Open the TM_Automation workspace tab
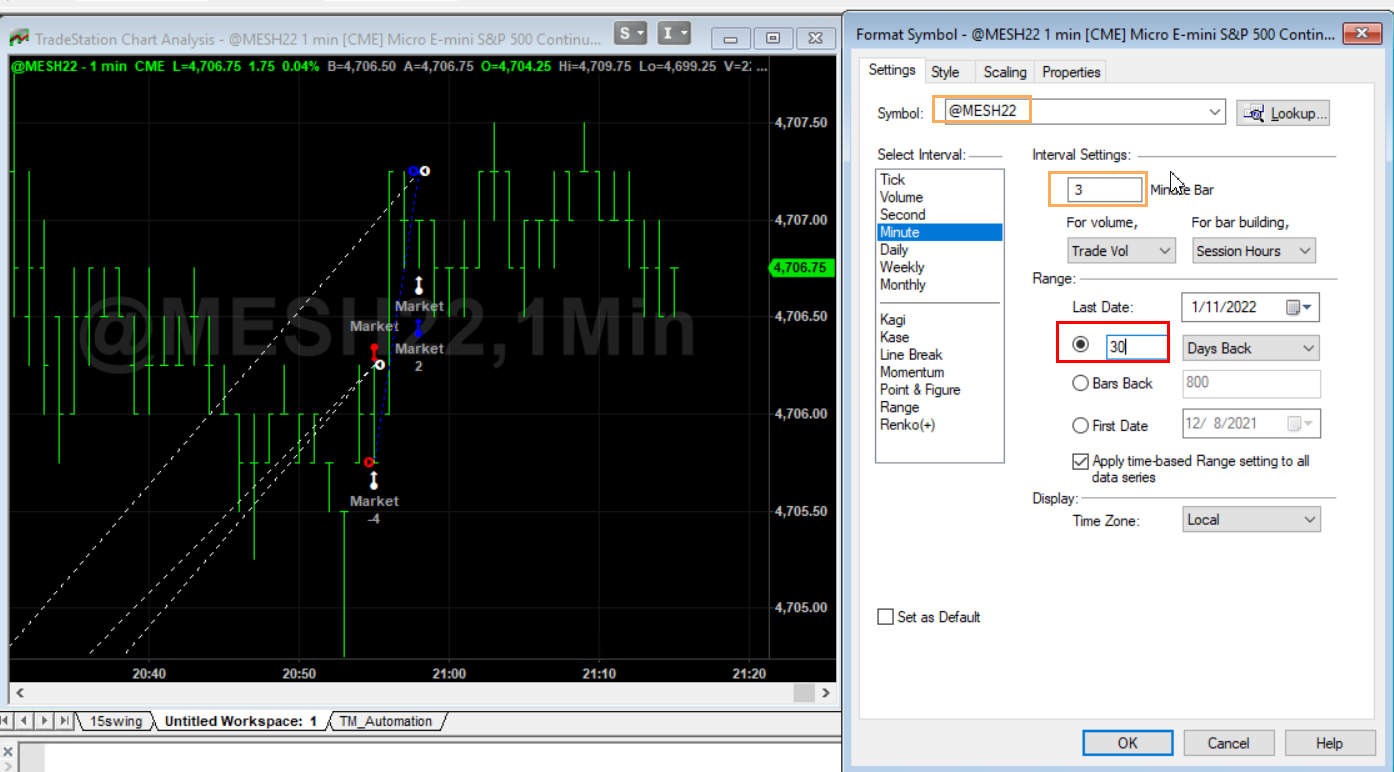 (x=385, y=721)
